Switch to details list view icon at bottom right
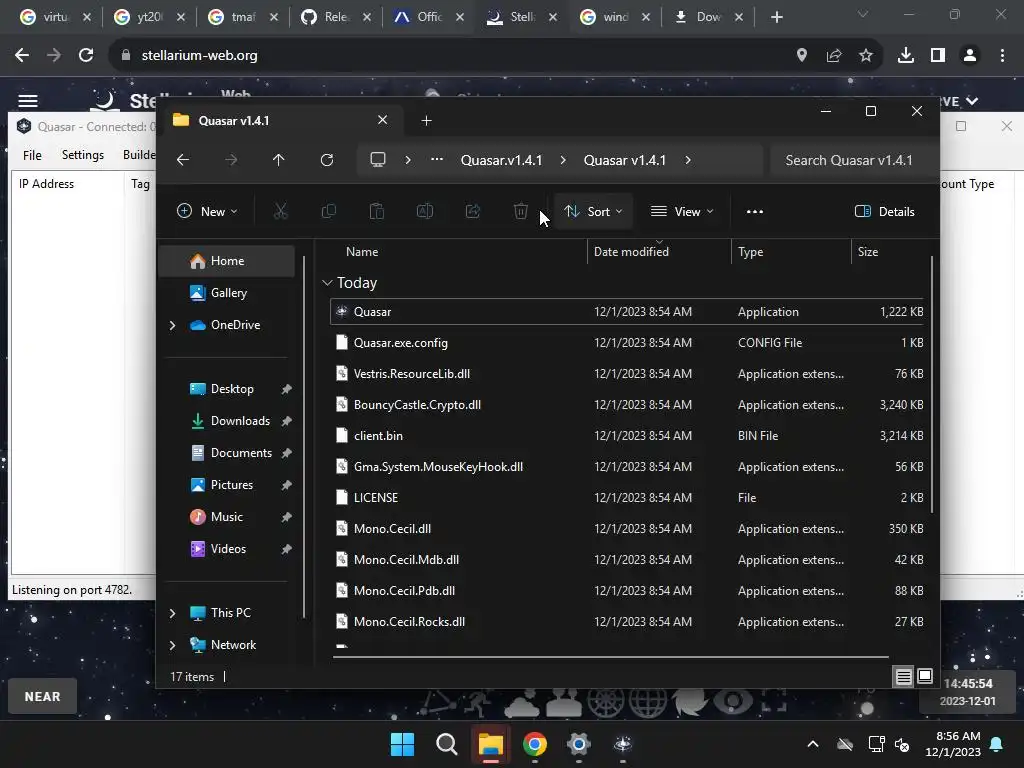Image resolution: width=1024 pixels, height=768 pixels. pos(903,677)
